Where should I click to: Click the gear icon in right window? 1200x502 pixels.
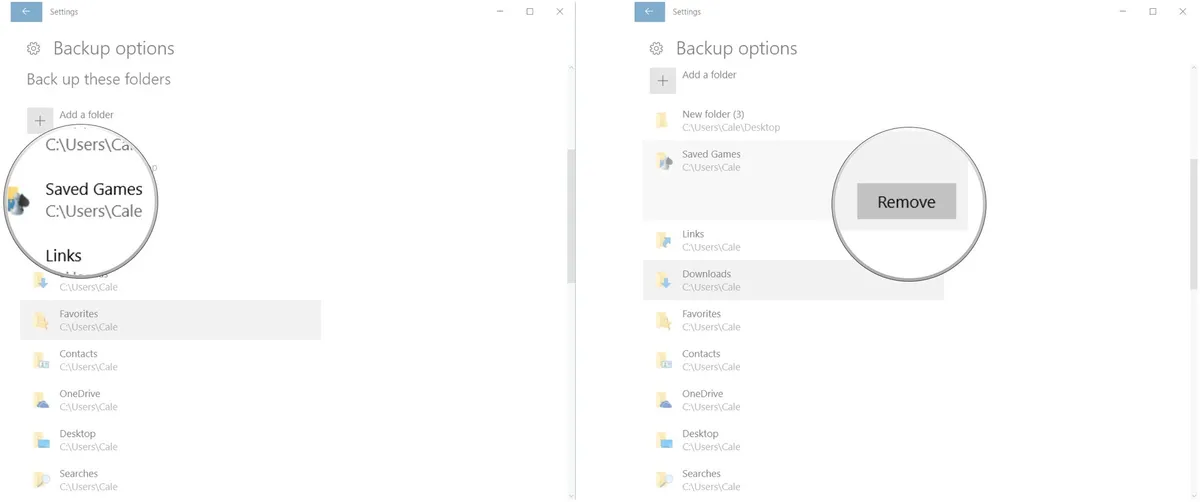656,49
